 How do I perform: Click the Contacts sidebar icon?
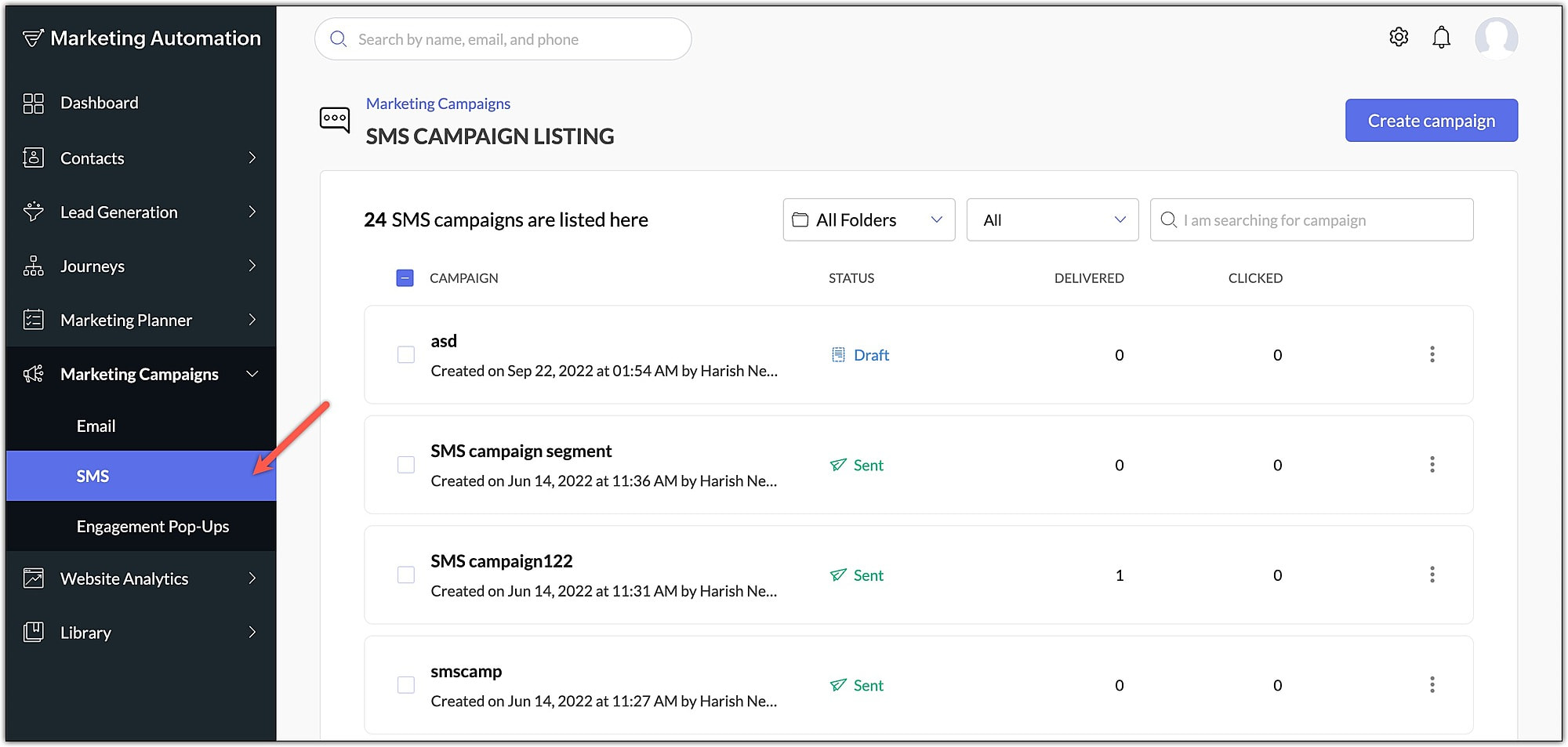33,158
